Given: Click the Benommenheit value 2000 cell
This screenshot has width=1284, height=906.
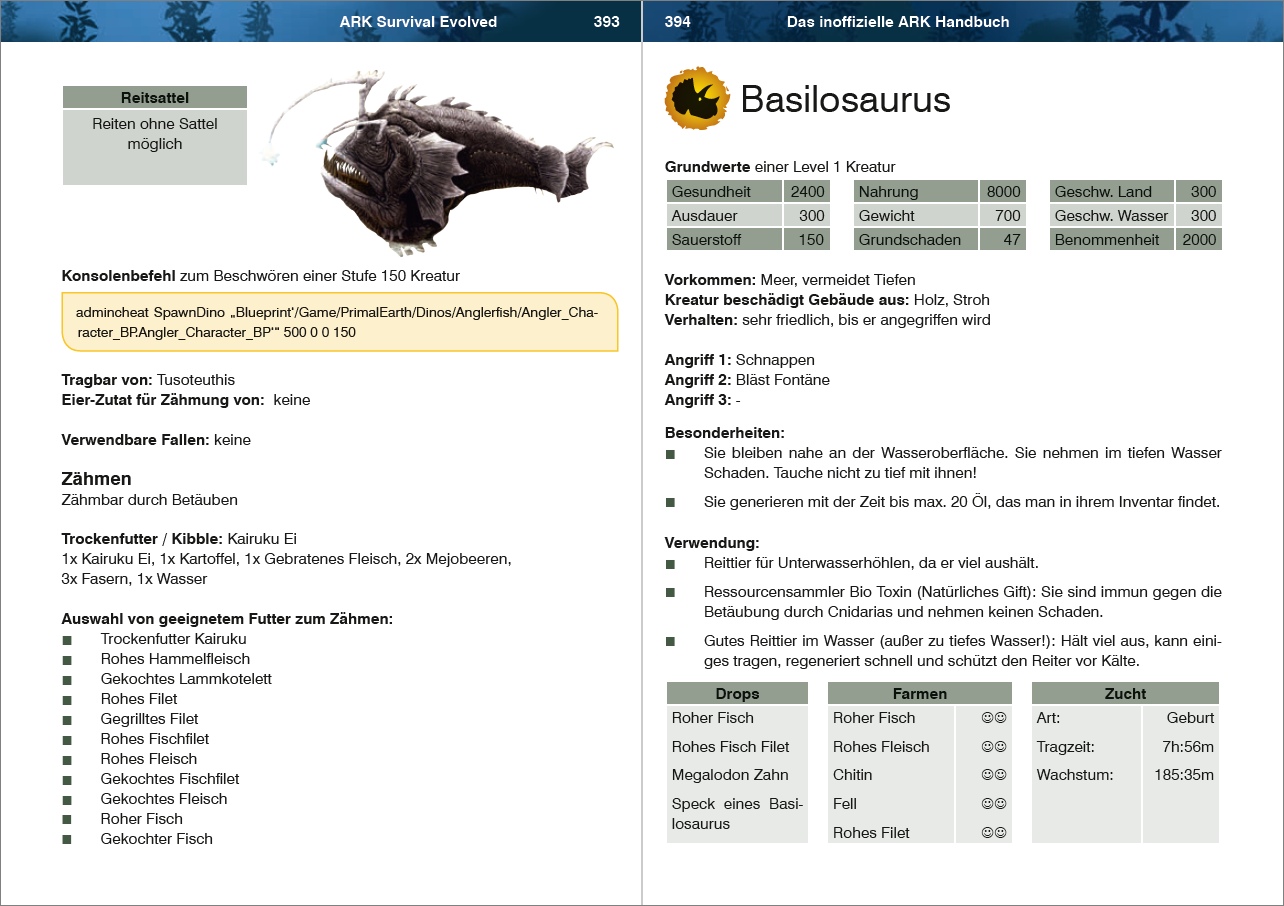Looking at the screenshot, I should [x=1198, y=240].
